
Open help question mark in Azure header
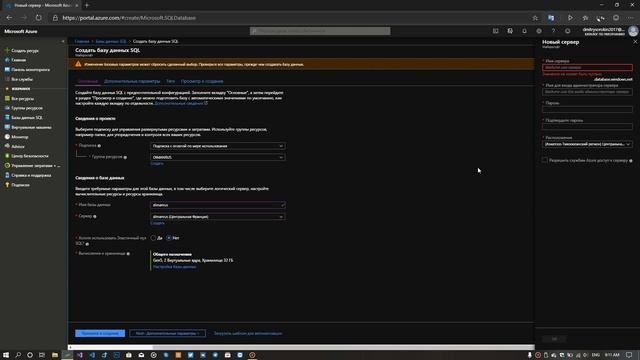(x=553, y=31)
